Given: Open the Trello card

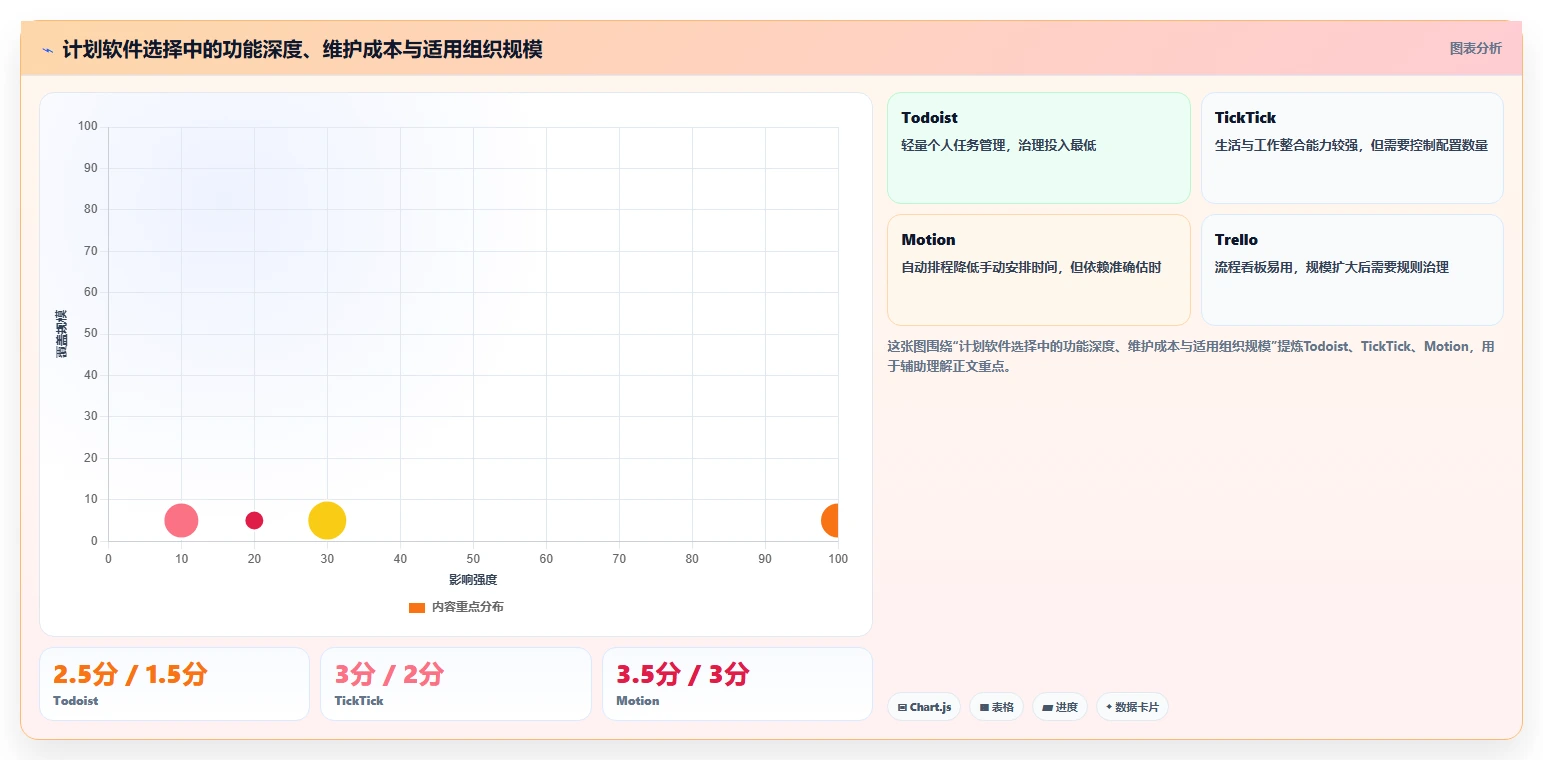Looking at the screenshot, I should [1352, 270].
